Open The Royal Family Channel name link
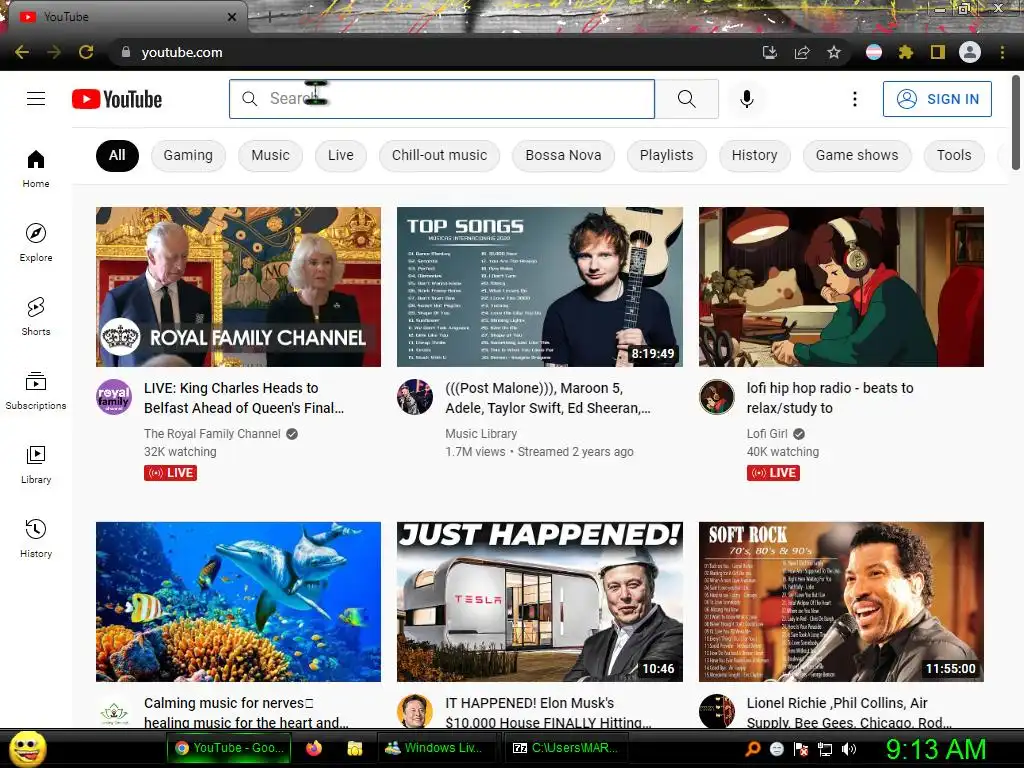Image resolution: width=1024 pixels, height=768 pixels. click(x=212, y=434)
